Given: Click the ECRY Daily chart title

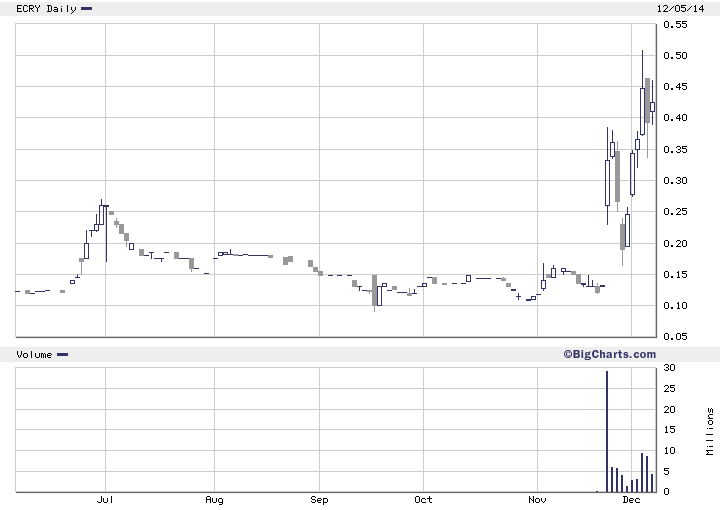Looking at the screenshot, I should click(x=46, y=9).
